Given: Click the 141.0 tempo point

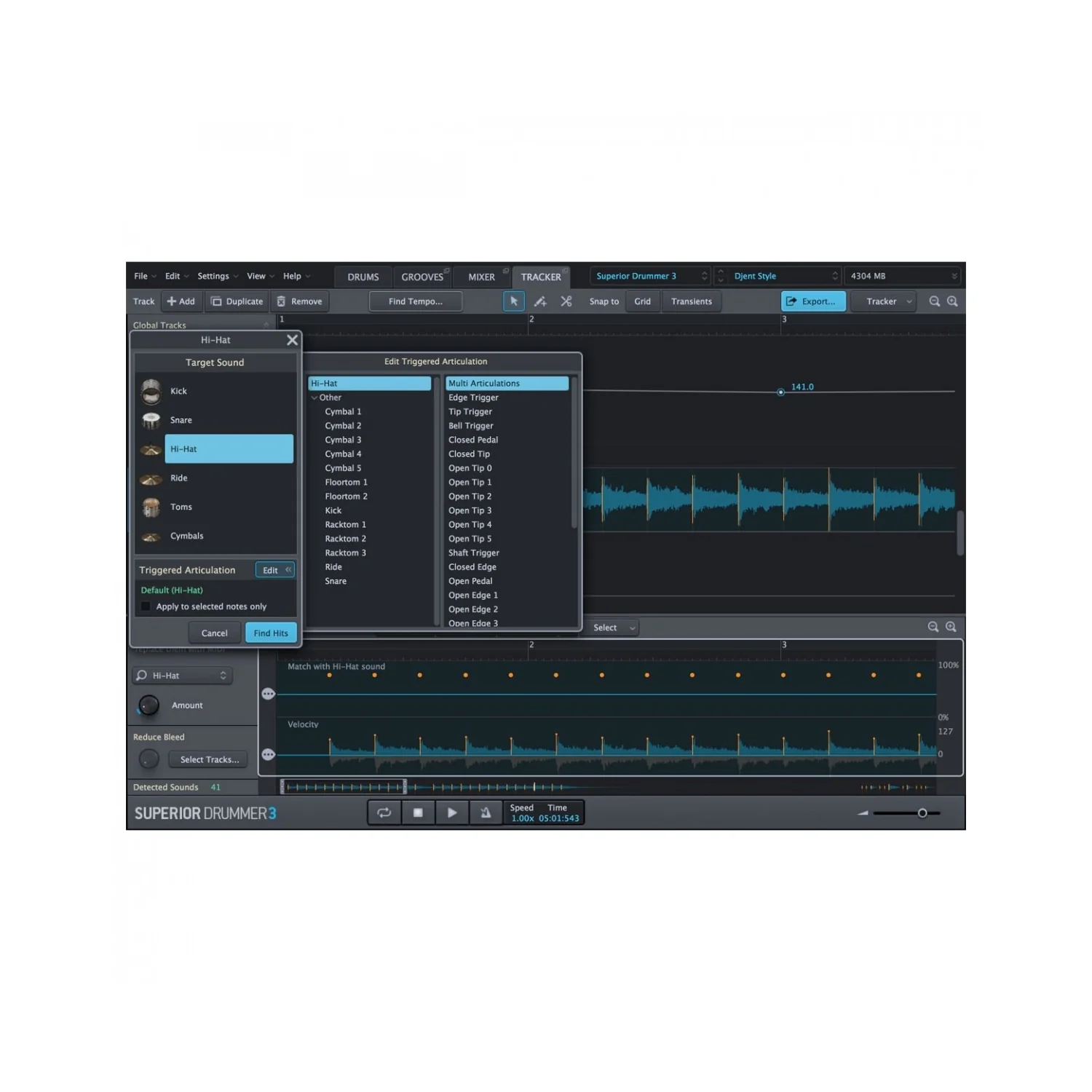Looking at the screenshot, I should tap(780, 392).
